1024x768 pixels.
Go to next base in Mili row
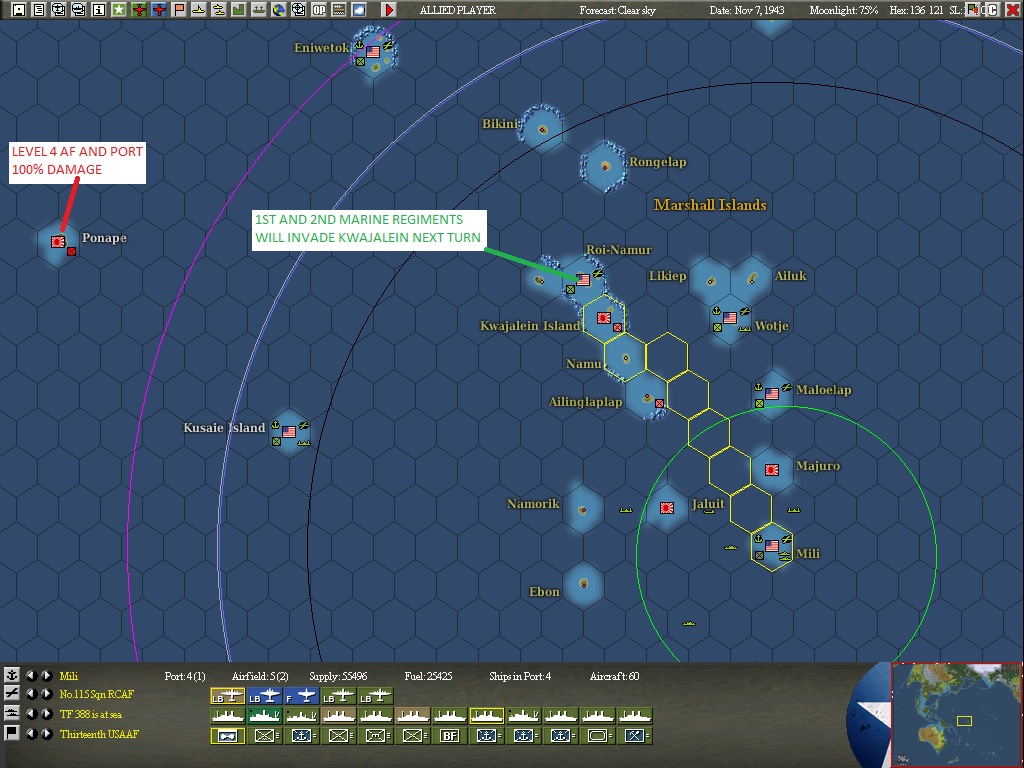point(46,675)
